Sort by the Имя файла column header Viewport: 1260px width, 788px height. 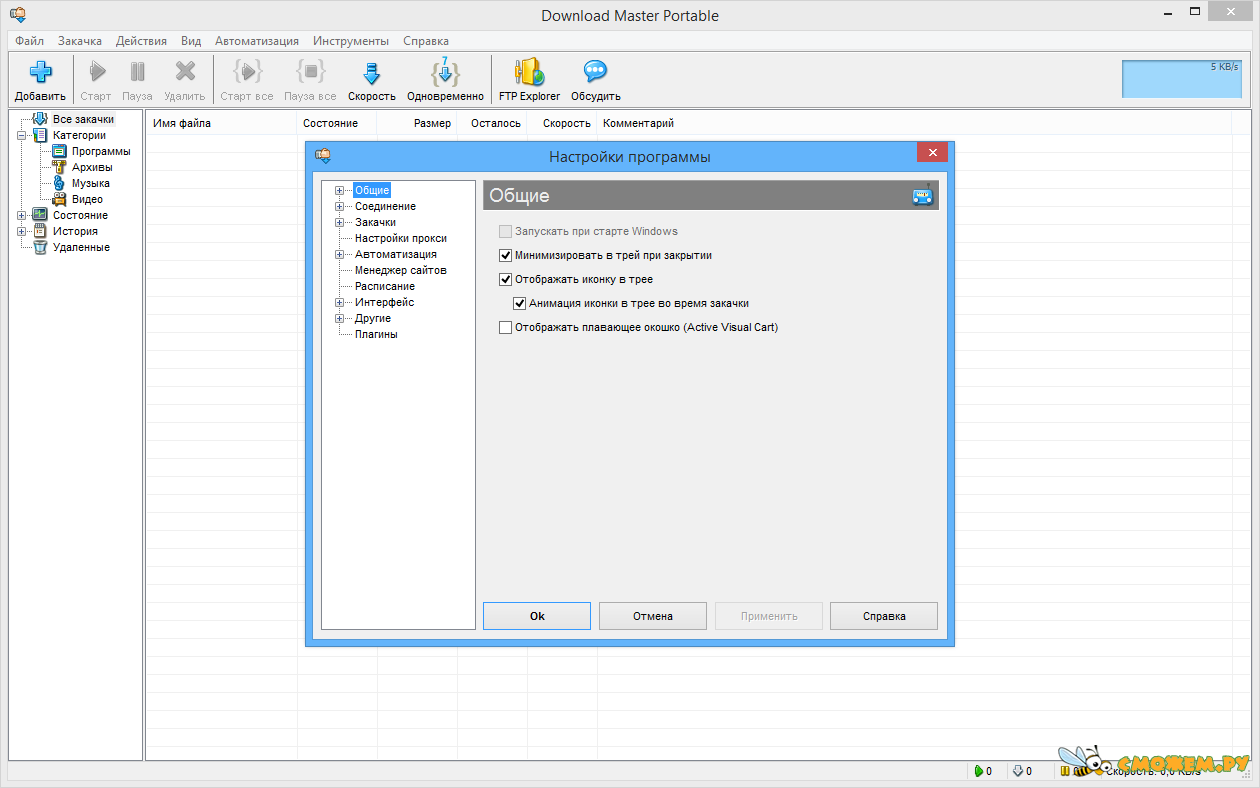[222, 123]
